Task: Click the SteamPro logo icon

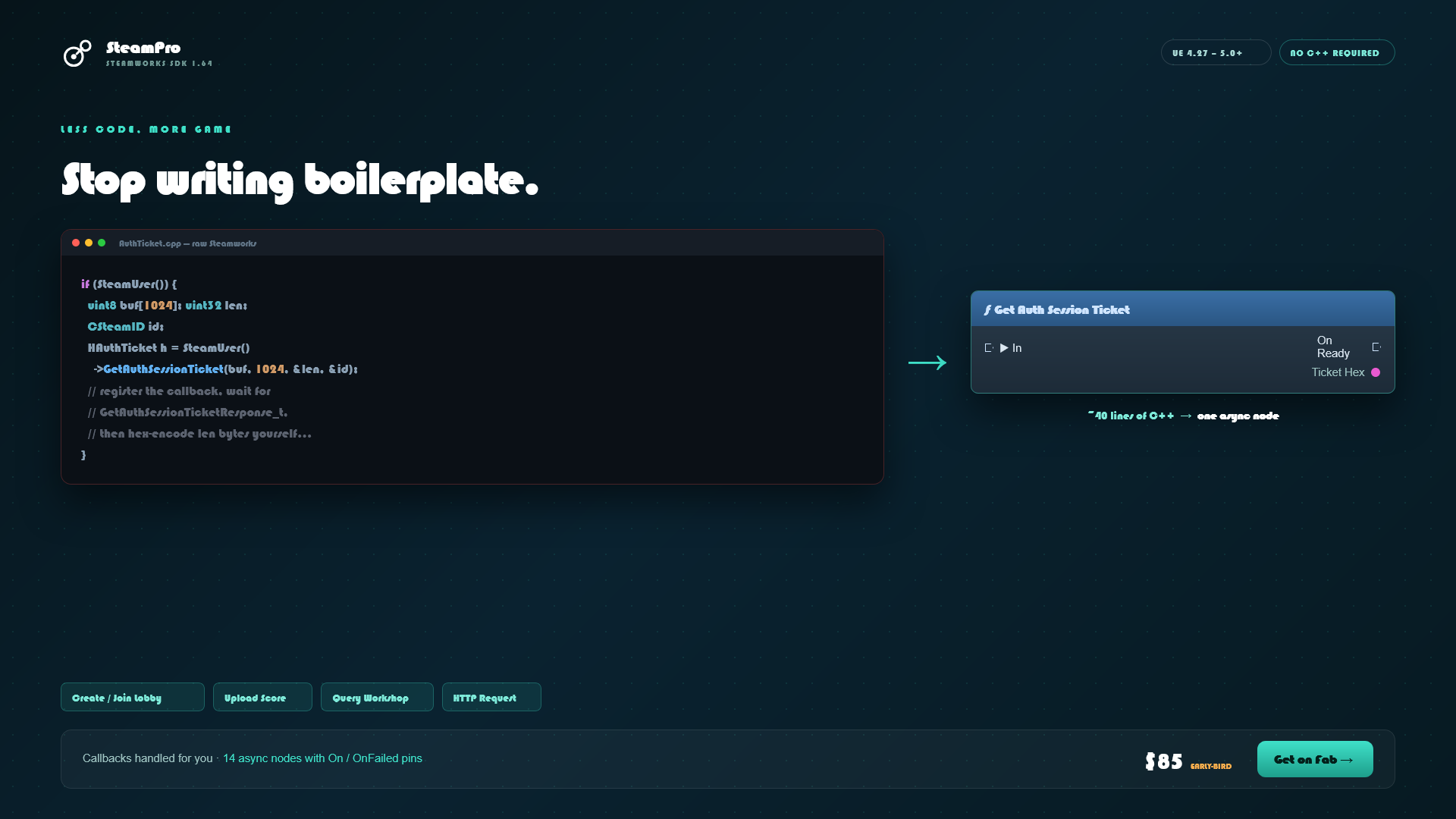Action: pos(77,53)
